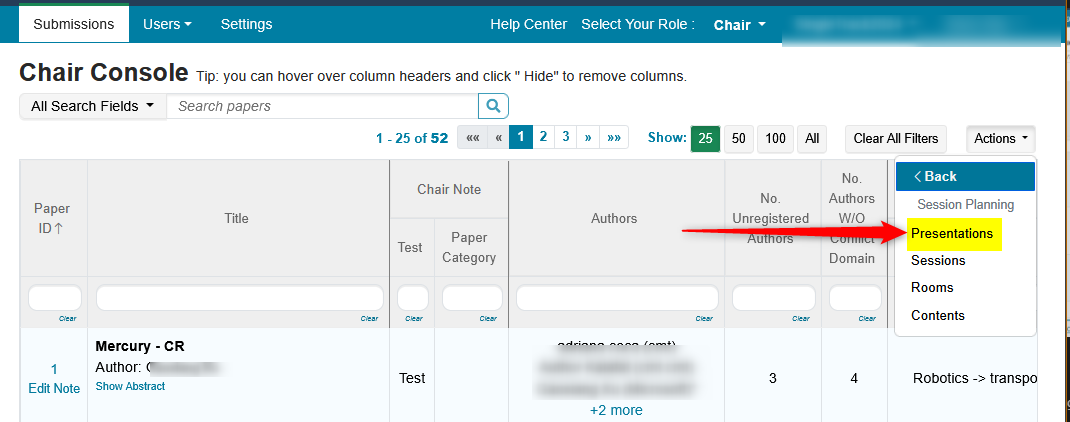Select Presentations from Actions menu

952,234
